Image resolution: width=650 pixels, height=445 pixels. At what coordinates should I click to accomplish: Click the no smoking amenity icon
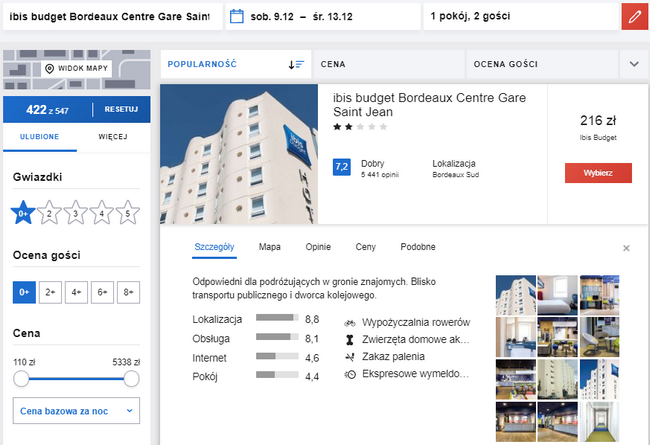350,357
